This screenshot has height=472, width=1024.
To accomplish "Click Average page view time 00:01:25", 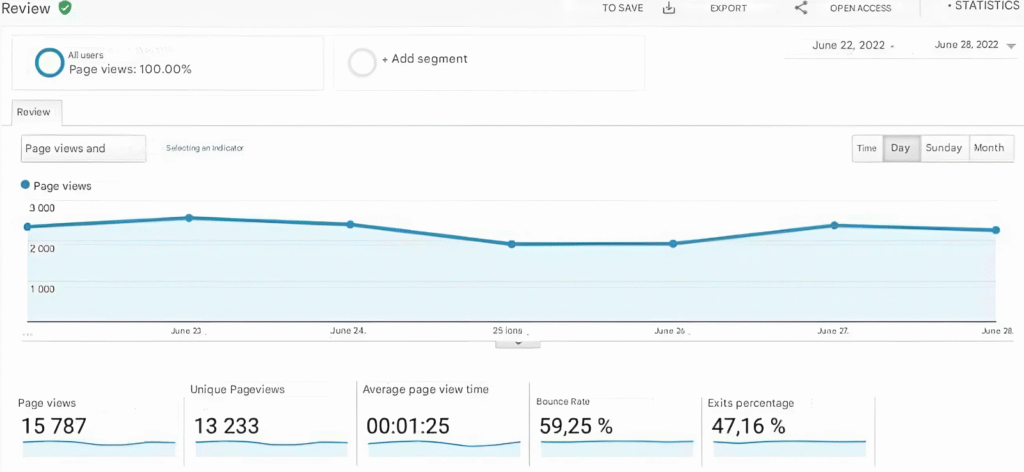I will click(x=408, y=426).
